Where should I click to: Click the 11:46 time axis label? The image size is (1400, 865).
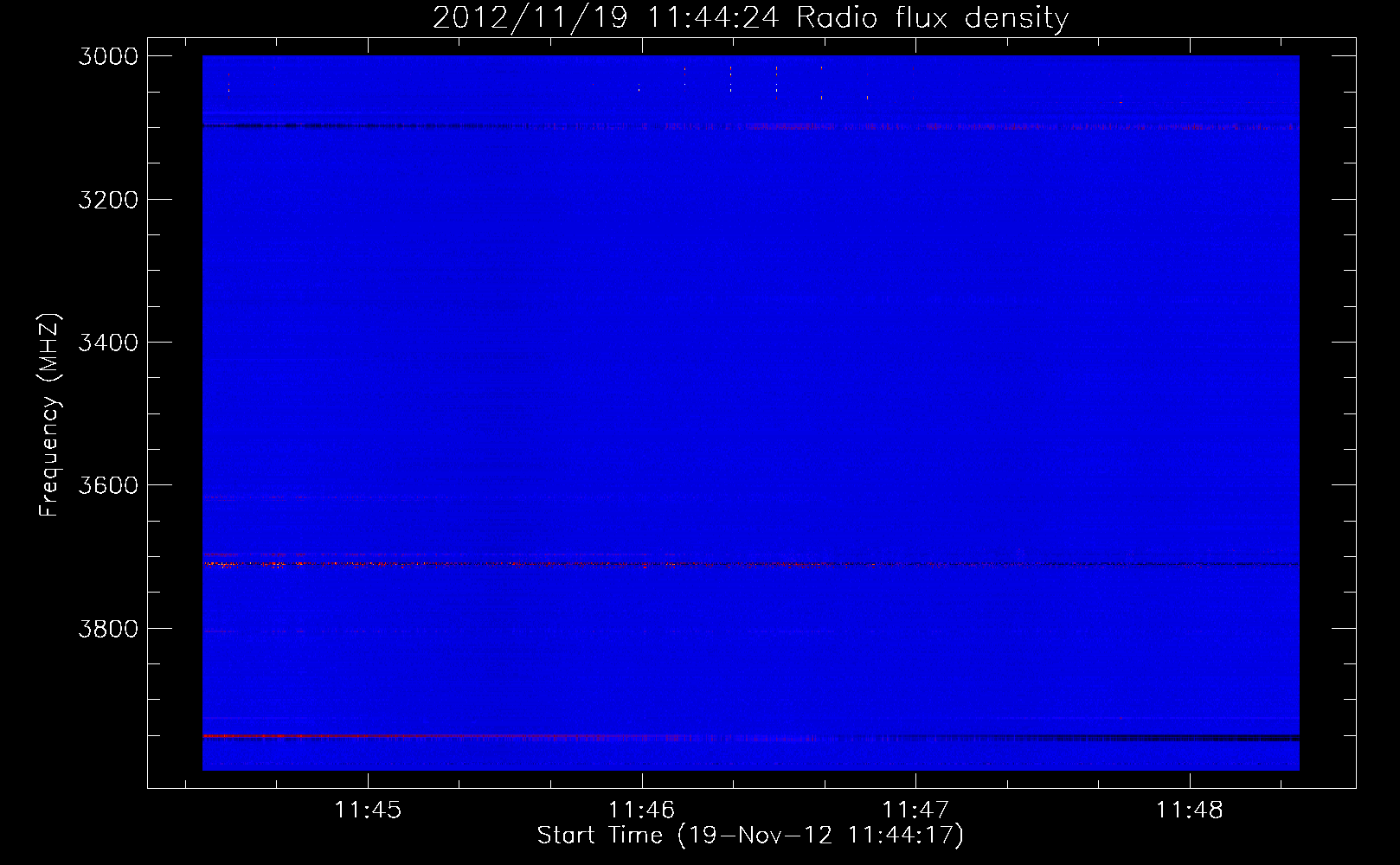coord(641,811)
